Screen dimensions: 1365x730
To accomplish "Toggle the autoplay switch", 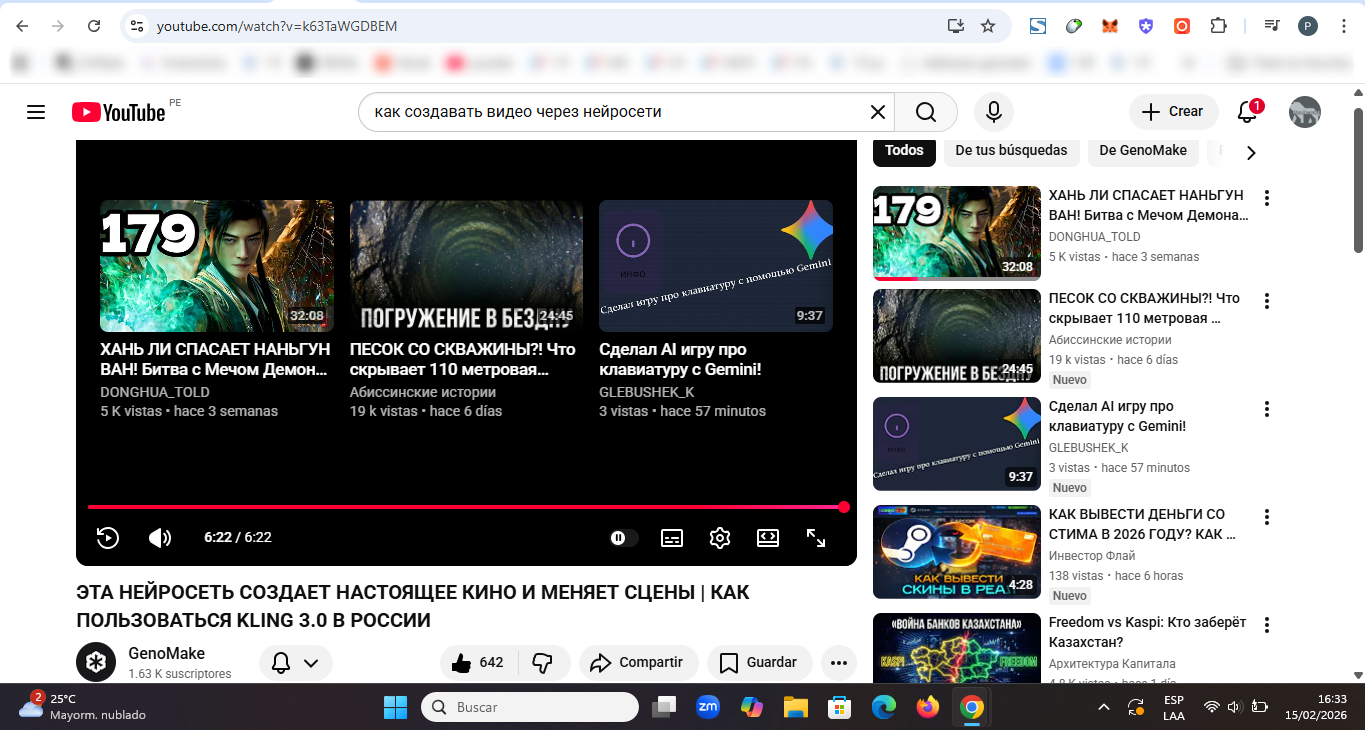I will point(624,538).
